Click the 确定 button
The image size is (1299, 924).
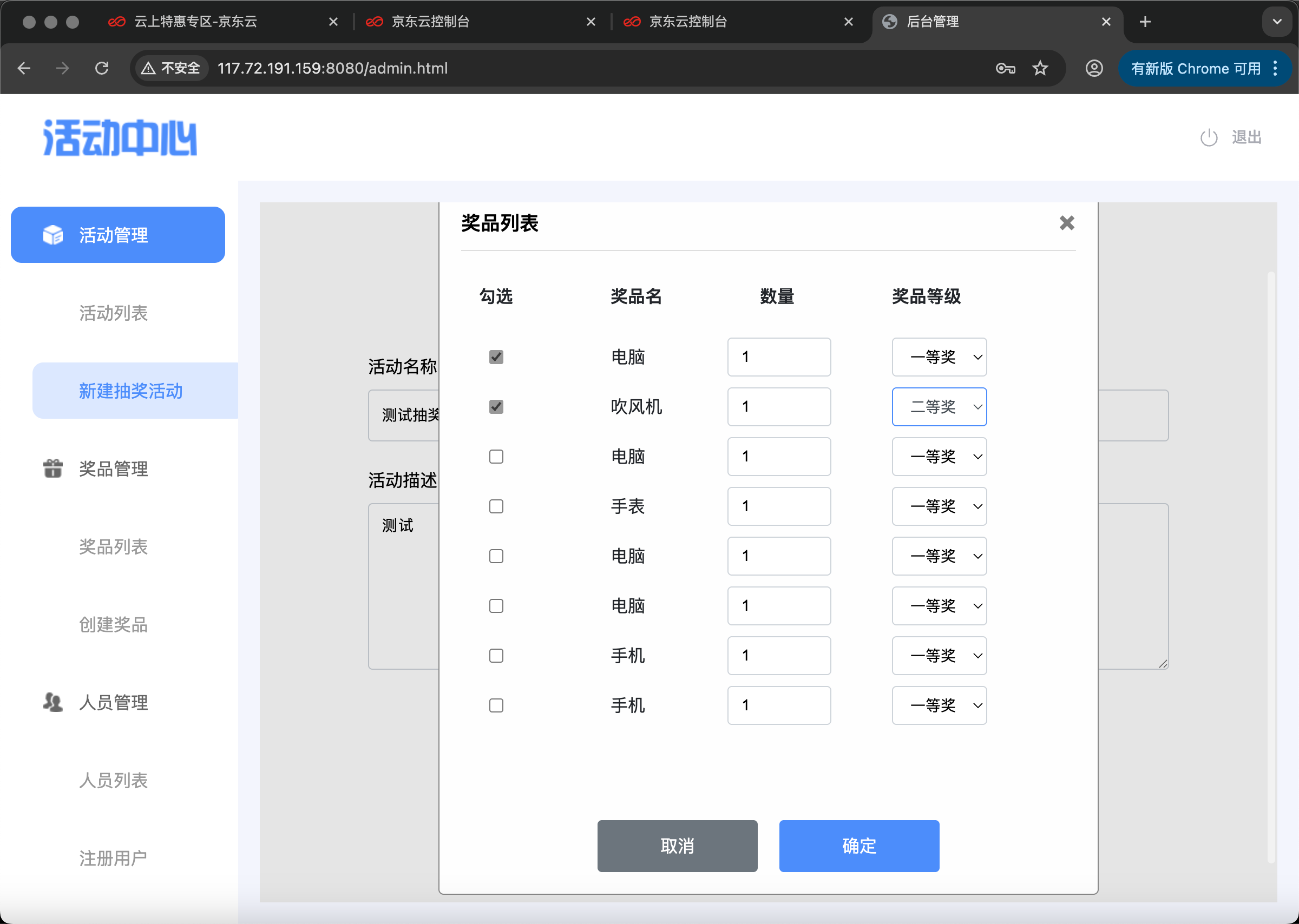858,846
